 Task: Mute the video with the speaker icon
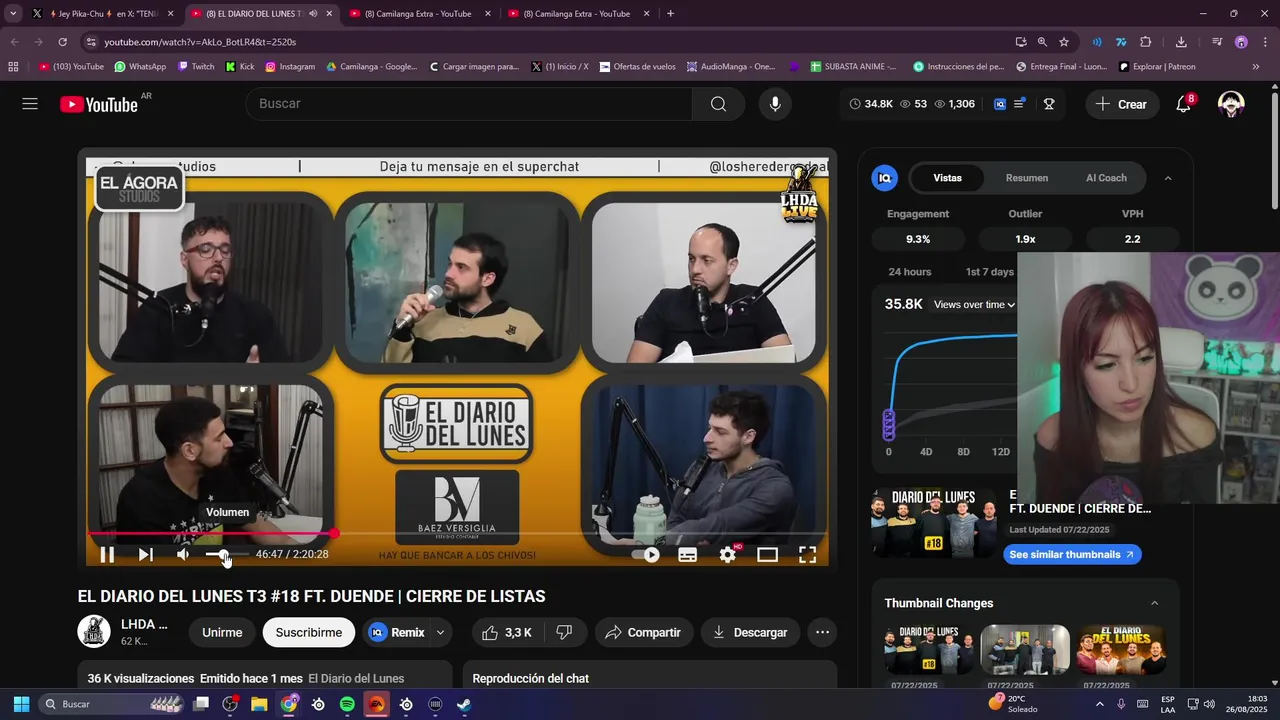[x=183, y=554]
